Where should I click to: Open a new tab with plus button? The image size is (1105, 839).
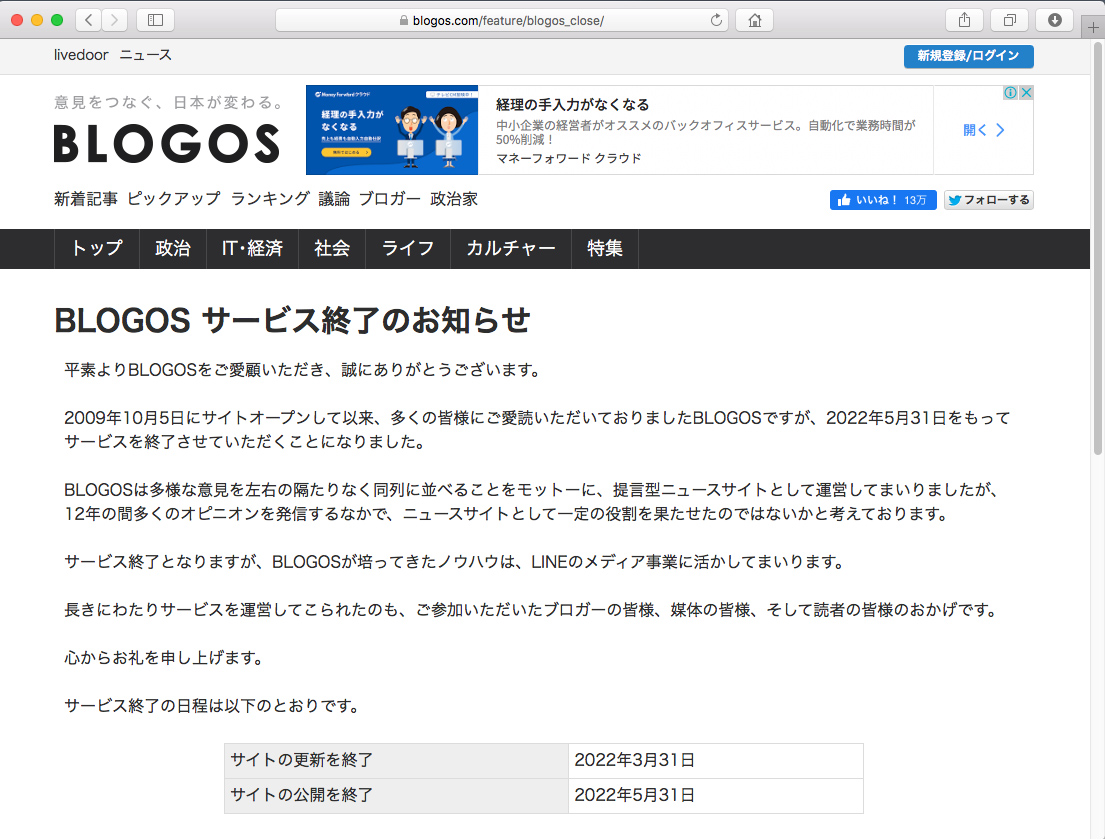(1093, 28)
